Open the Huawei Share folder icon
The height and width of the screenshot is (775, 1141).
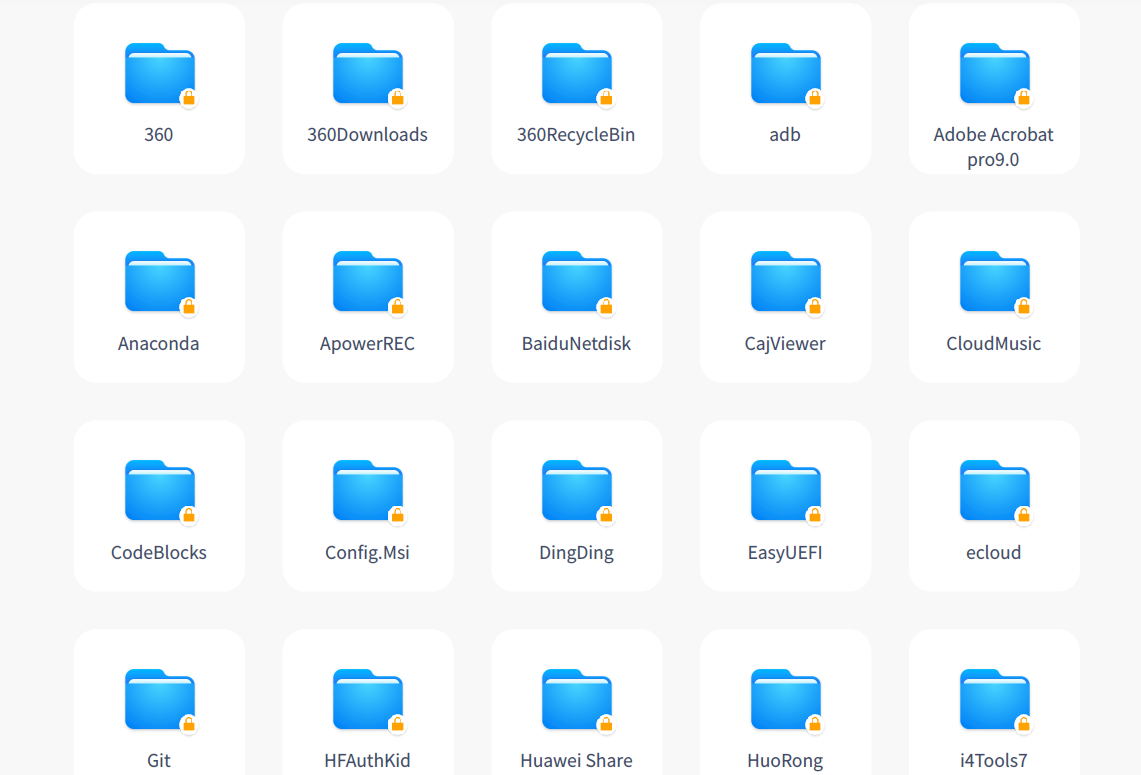point(577,701)
